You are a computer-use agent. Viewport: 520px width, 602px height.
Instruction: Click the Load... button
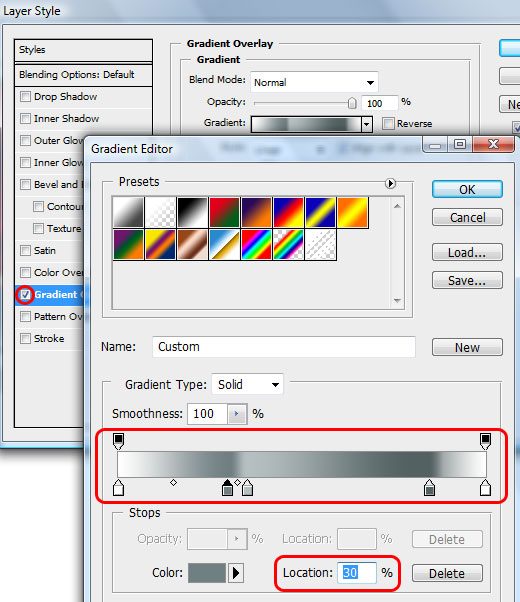pyautogui.click(x=467, y=252)
